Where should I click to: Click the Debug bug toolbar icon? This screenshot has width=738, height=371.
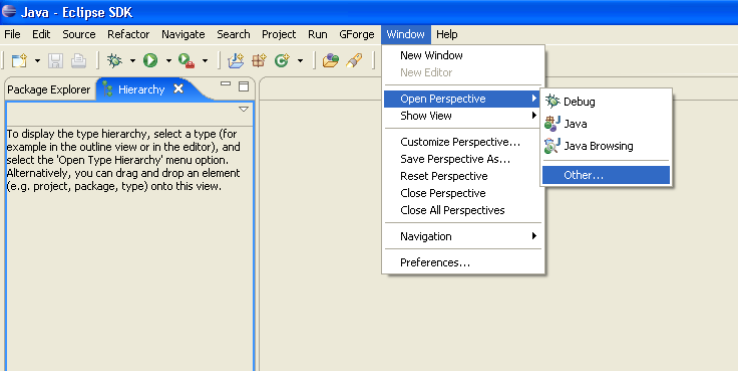pyautogui.click(x=114, y=60)
